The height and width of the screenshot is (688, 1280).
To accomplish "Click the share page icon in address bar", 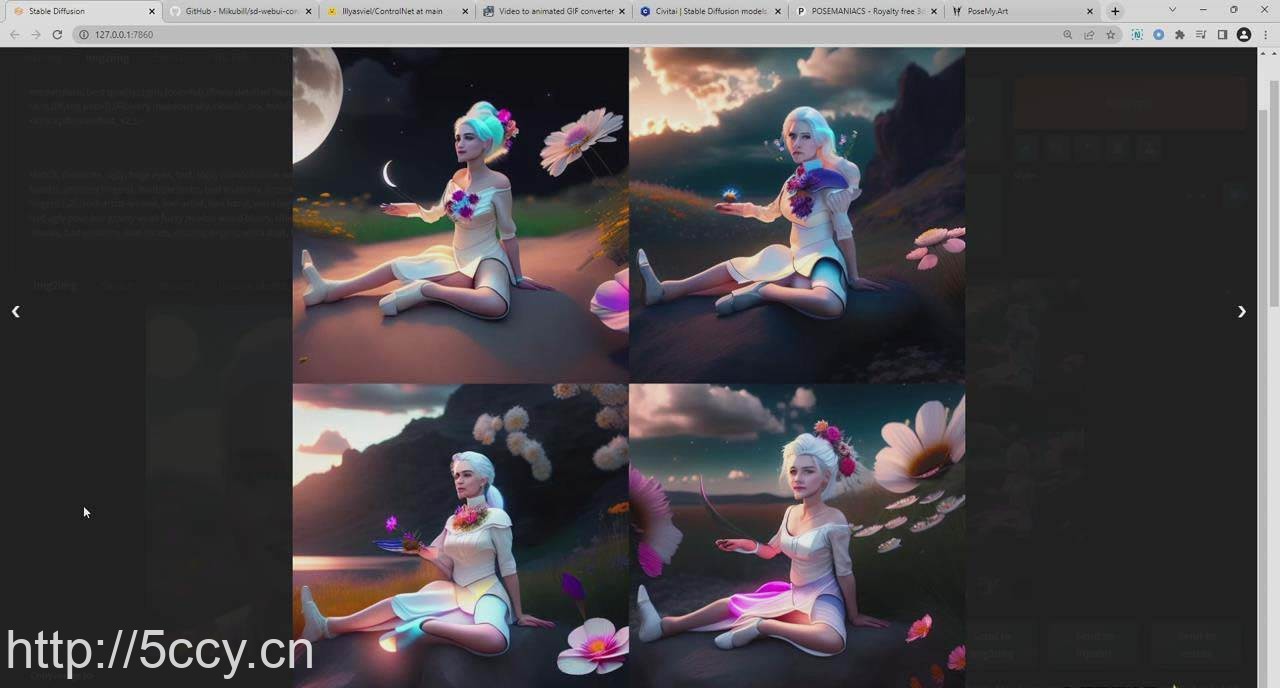I will click(1089, 35).
